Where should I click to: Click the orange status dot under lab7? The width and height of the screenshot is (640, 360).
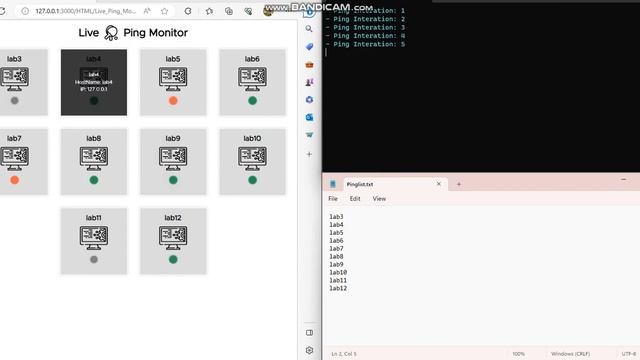[15, 180]
